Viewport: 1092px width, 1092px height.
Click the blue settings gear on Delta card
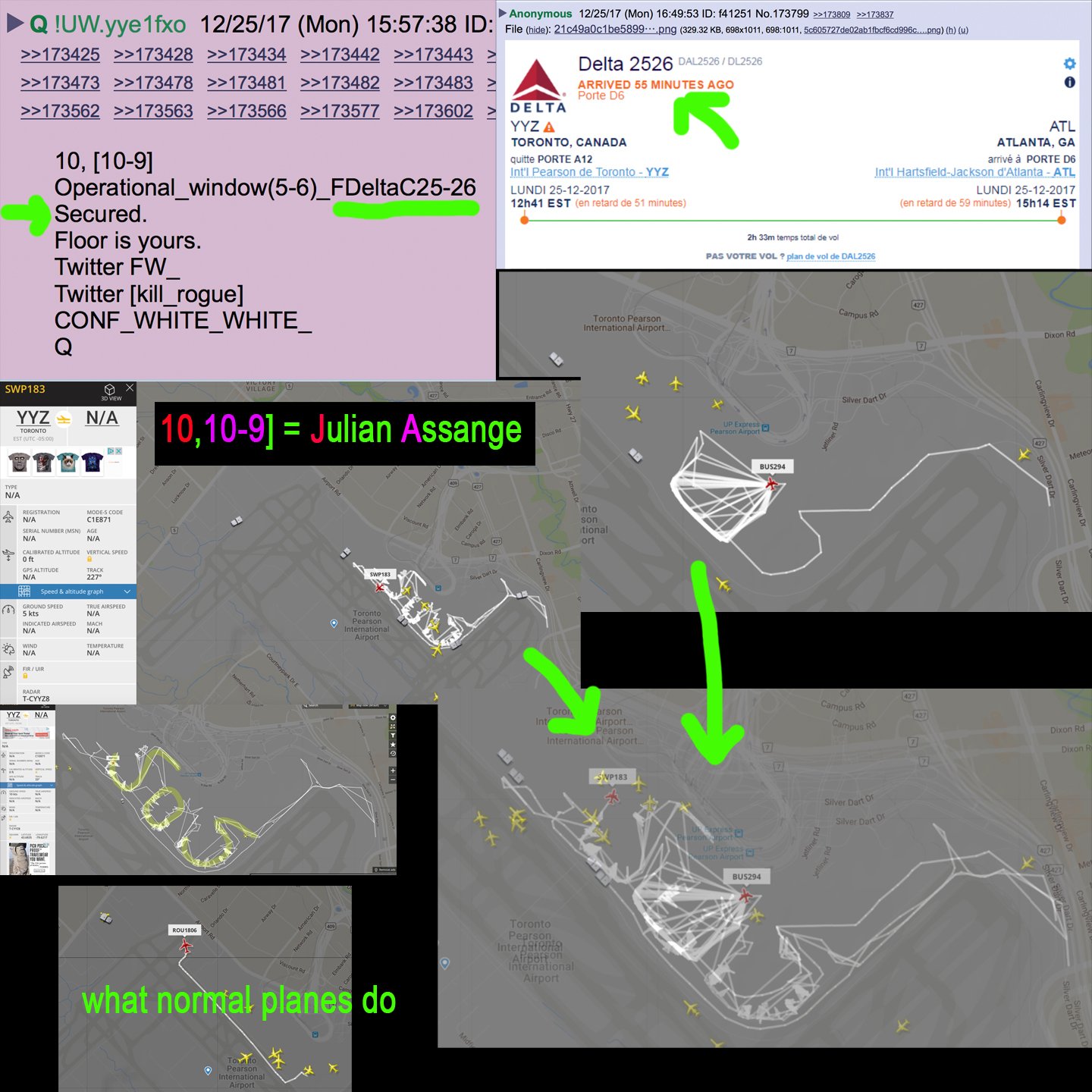point(1069,64)
